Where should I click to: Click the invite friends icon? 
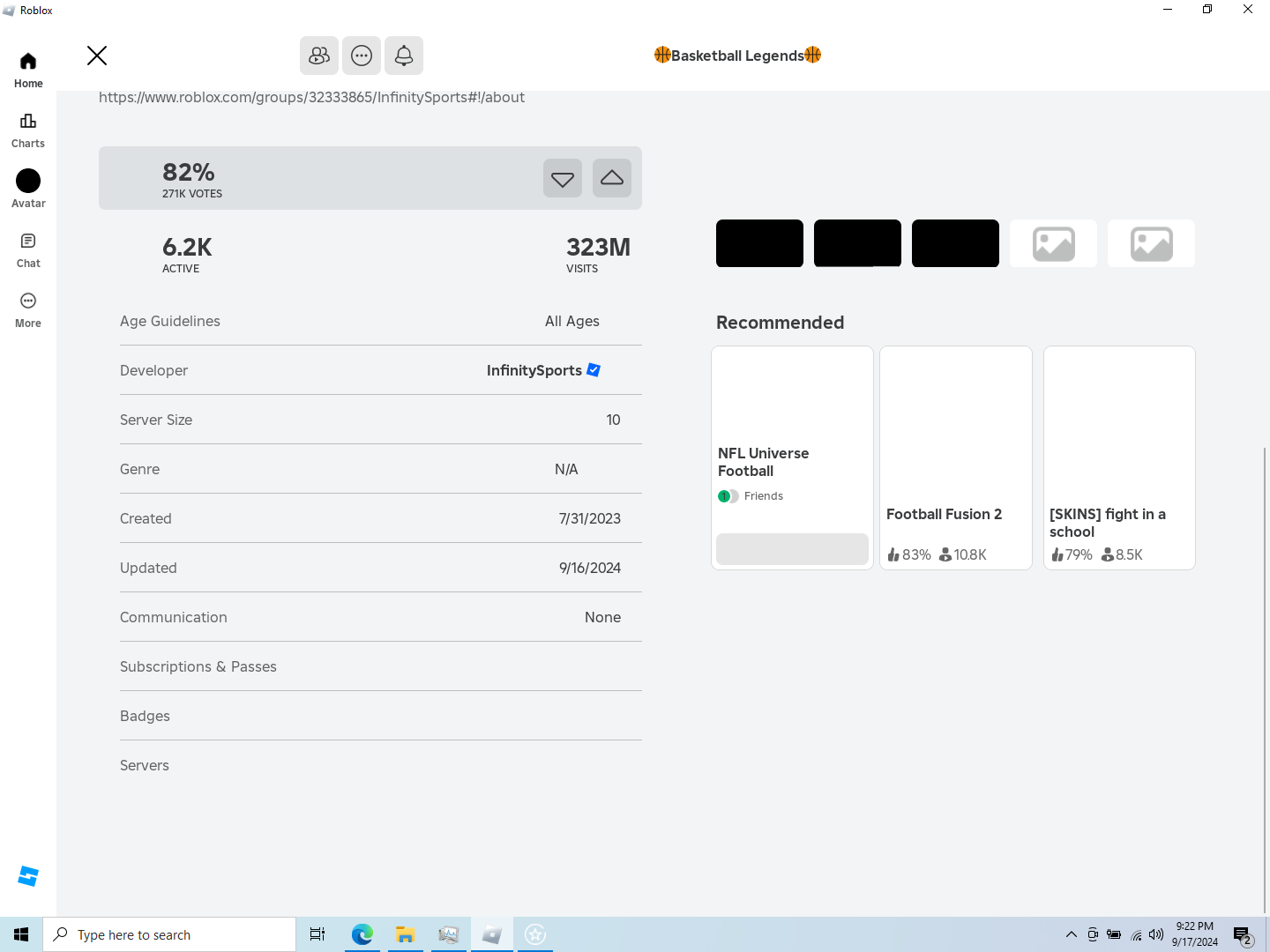click(x=319, y=56)
